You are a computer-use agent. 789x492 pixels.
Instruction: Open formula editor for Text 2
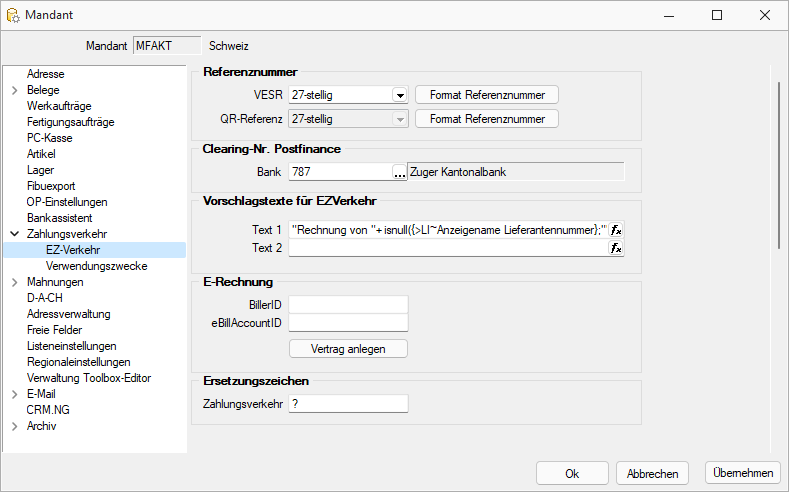(x=616, y=248)
